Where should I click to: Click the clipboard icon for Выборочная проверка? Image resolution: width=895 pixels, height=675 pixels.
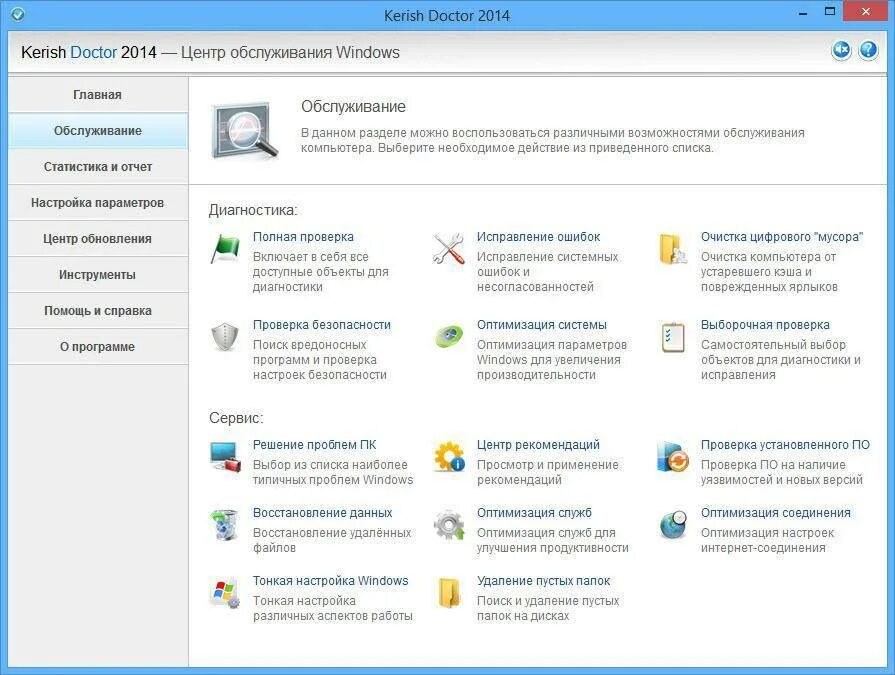pyautogui.click(x=673, y=337)
